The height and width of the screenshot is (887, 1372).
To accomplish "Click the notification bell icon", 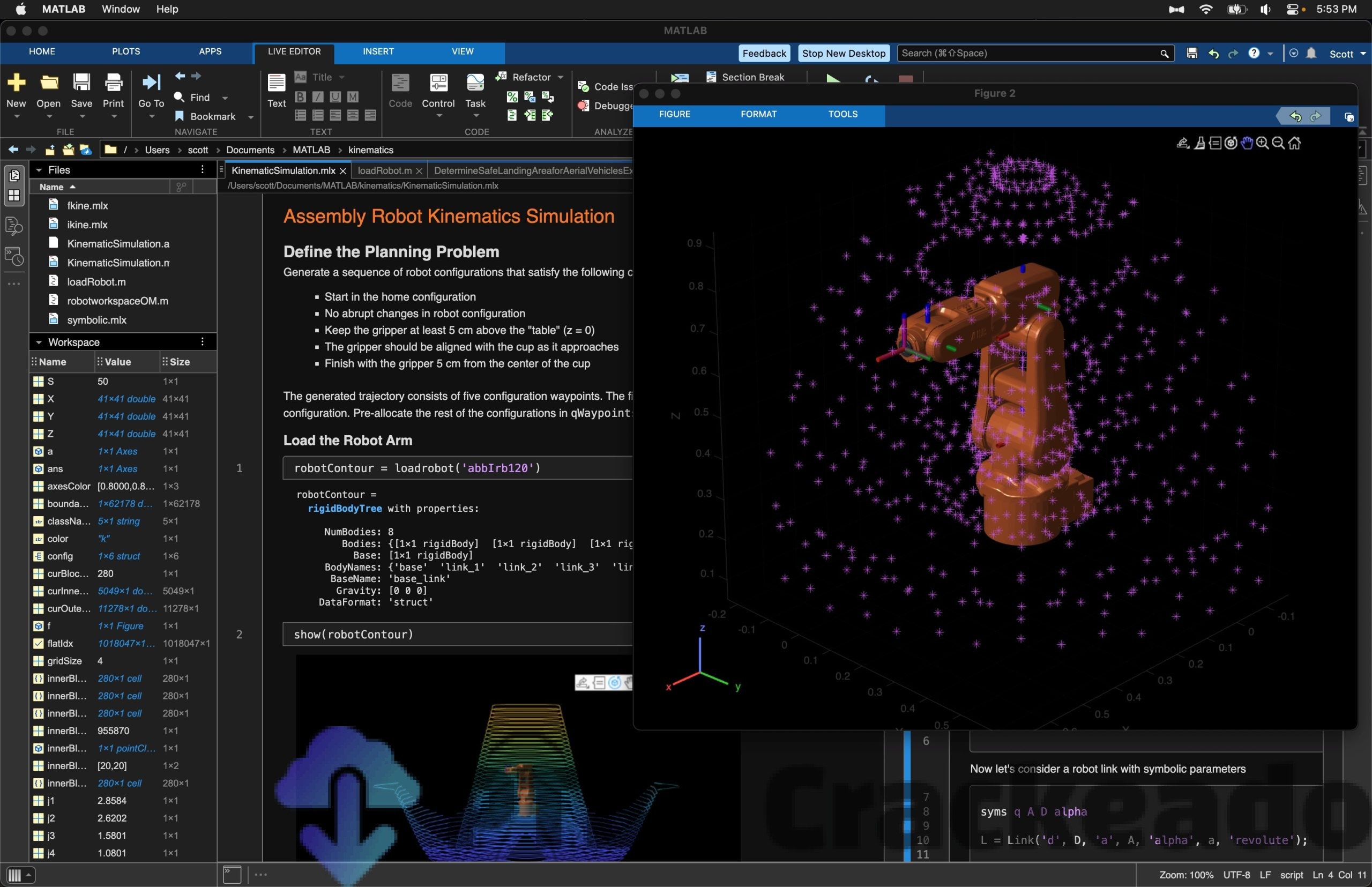I will [x=1311, y=53].
